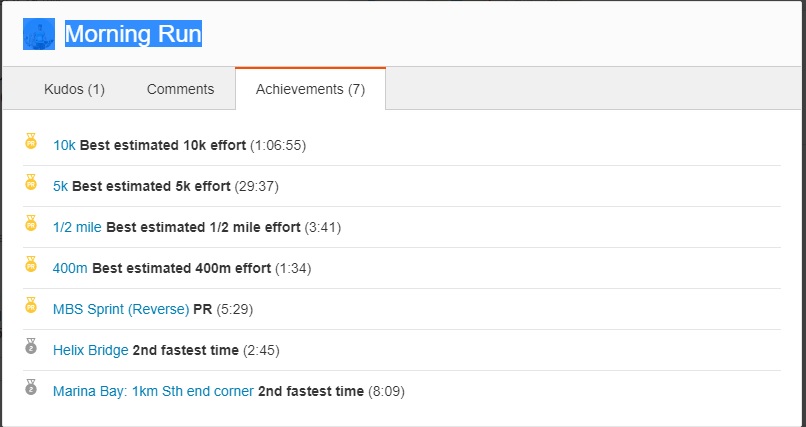Viewport: 806px width, 427px height.
Task: Open the athlete avatar next to Morning Run
Action: pyautogui.click(x=39, y=34)
